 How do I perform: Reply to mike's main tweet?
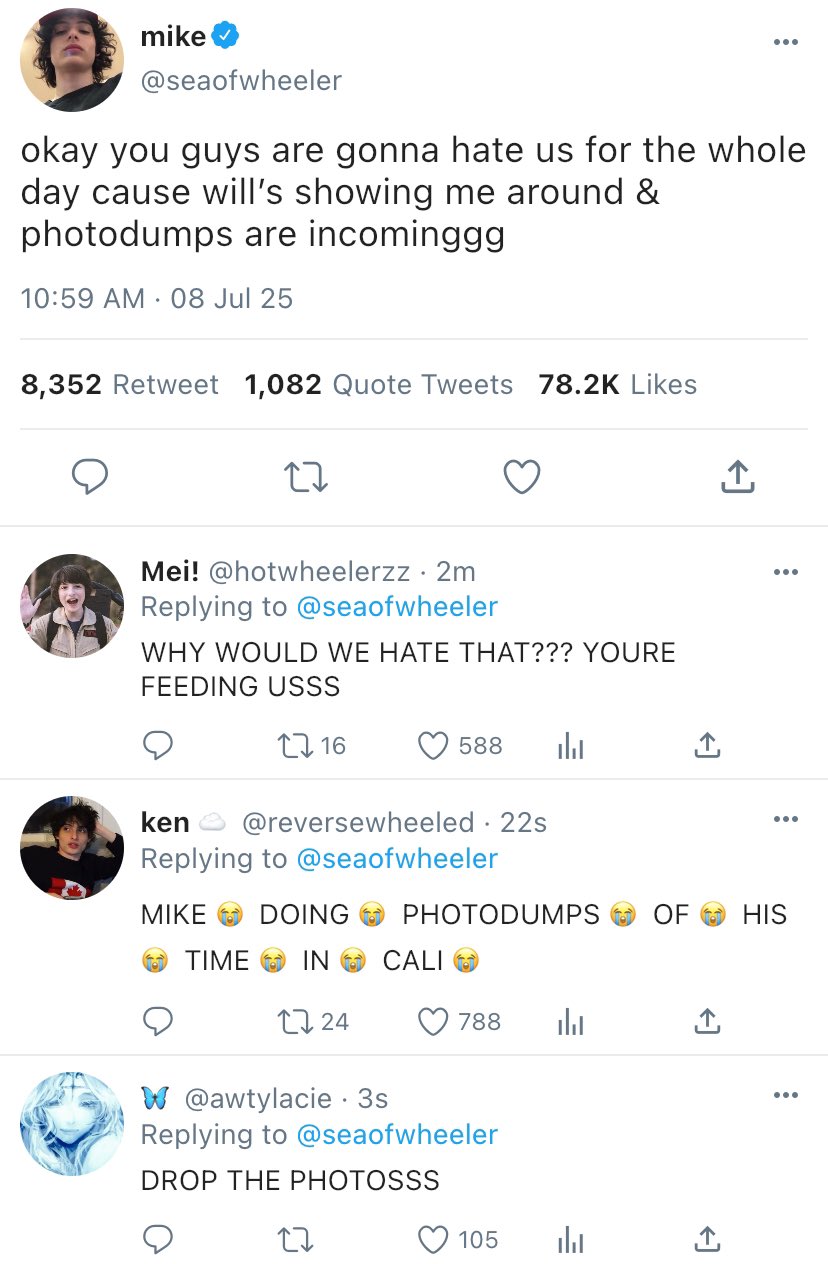click(91, 478)
